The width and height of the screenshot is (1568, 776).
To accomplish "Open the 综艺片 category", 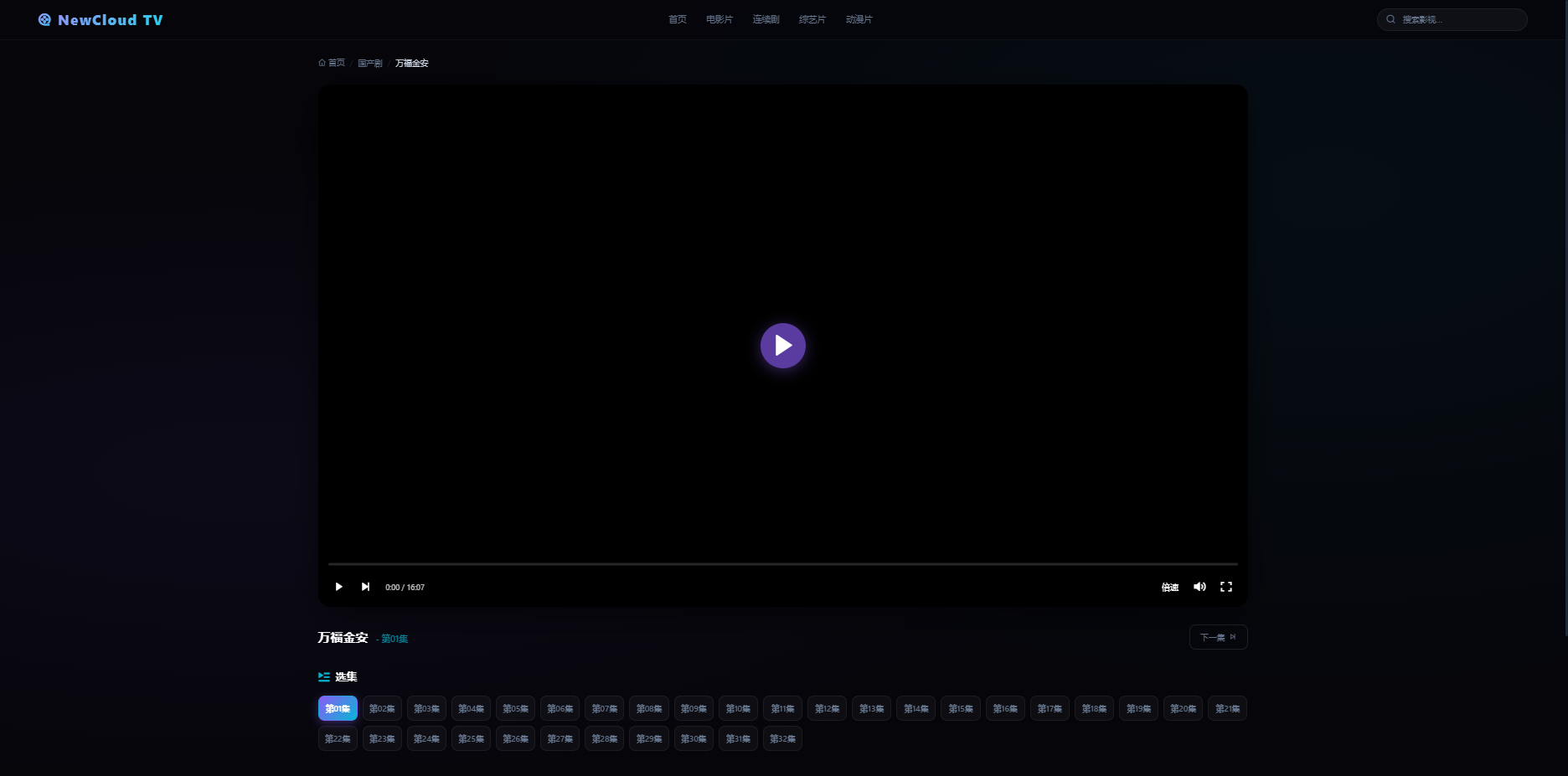I will click(x=812, y=19).
